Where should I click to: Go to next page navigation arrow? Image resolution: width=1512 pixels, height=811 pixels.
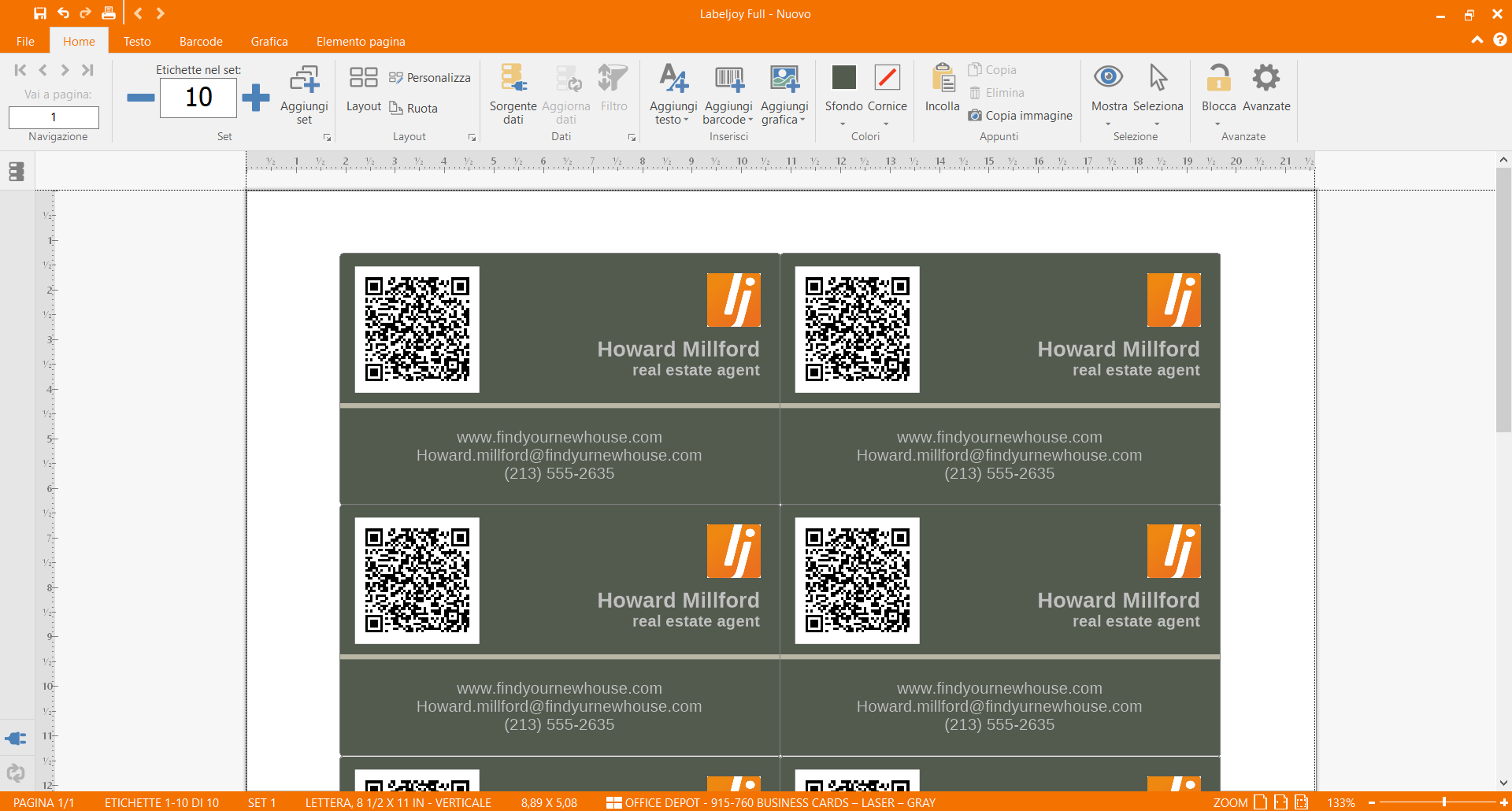(65, 70)
